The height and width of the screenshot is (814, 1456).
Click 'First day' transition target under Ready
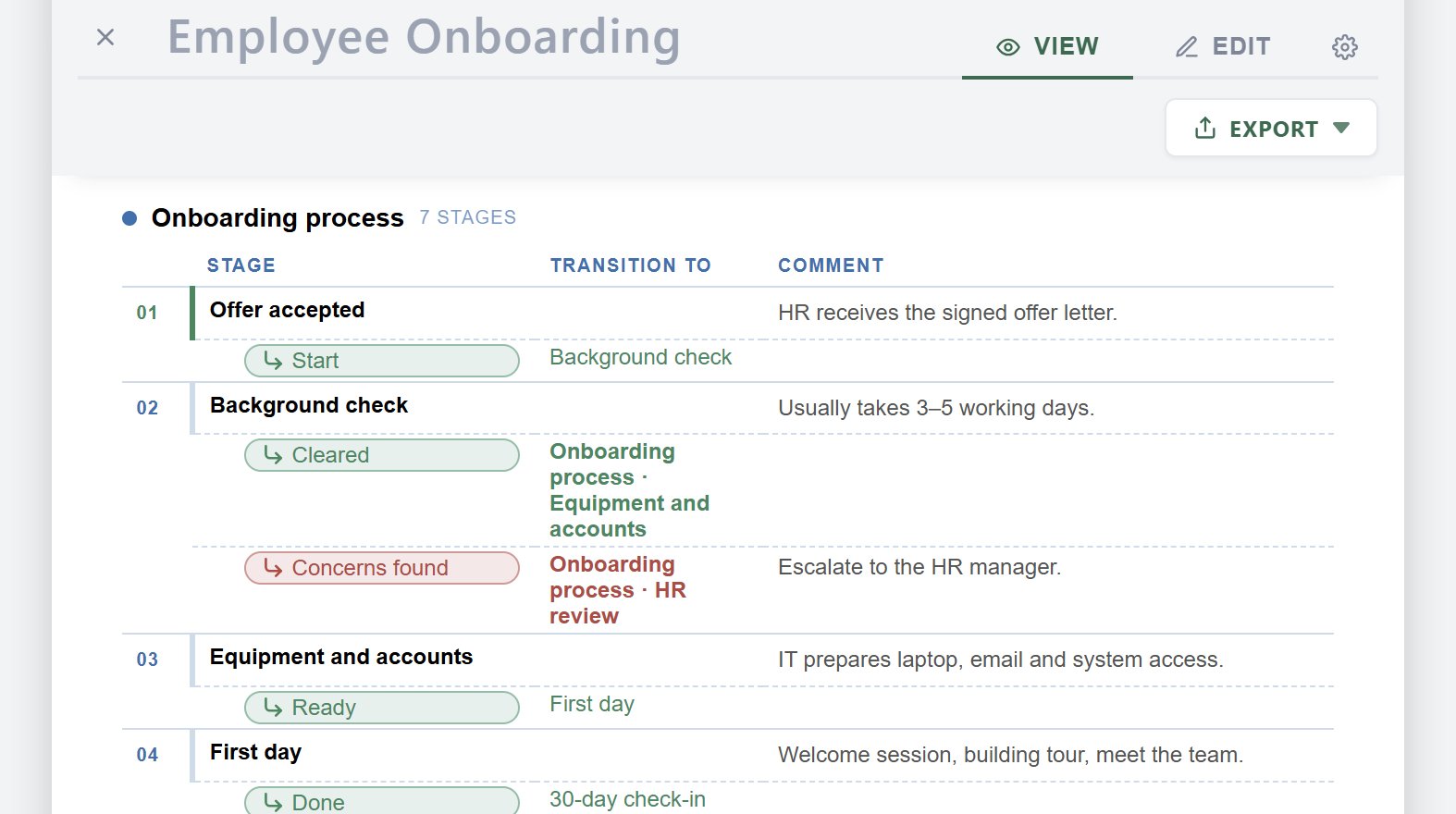(592, 704)
